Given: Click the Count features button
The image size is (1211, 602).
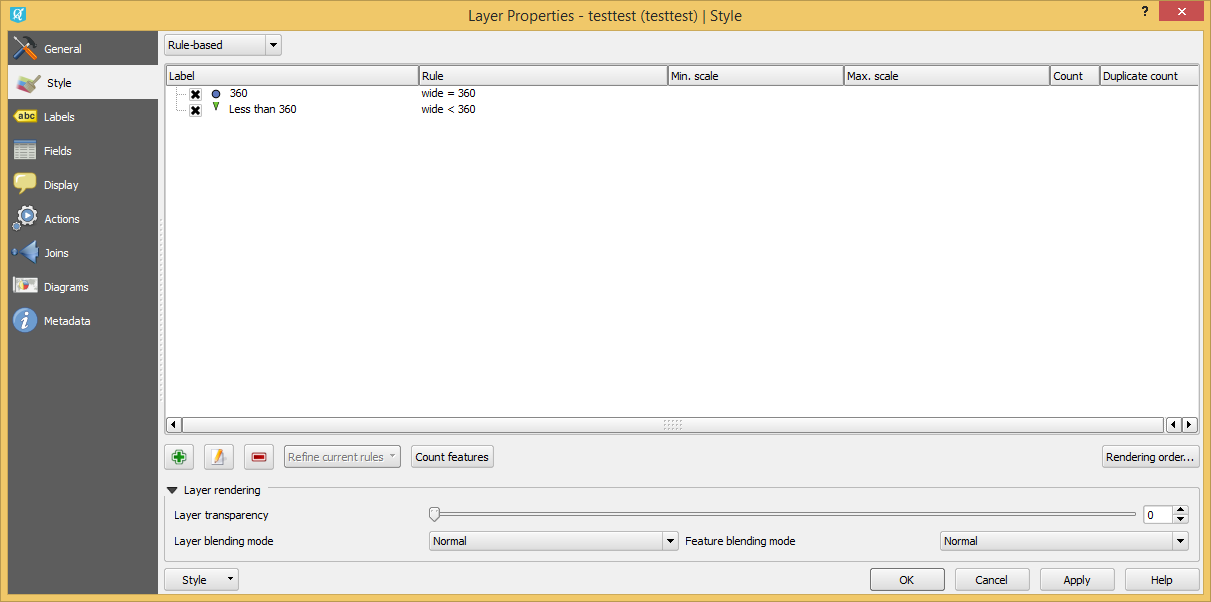Looking at the screenshot, I should pos(452,457).
